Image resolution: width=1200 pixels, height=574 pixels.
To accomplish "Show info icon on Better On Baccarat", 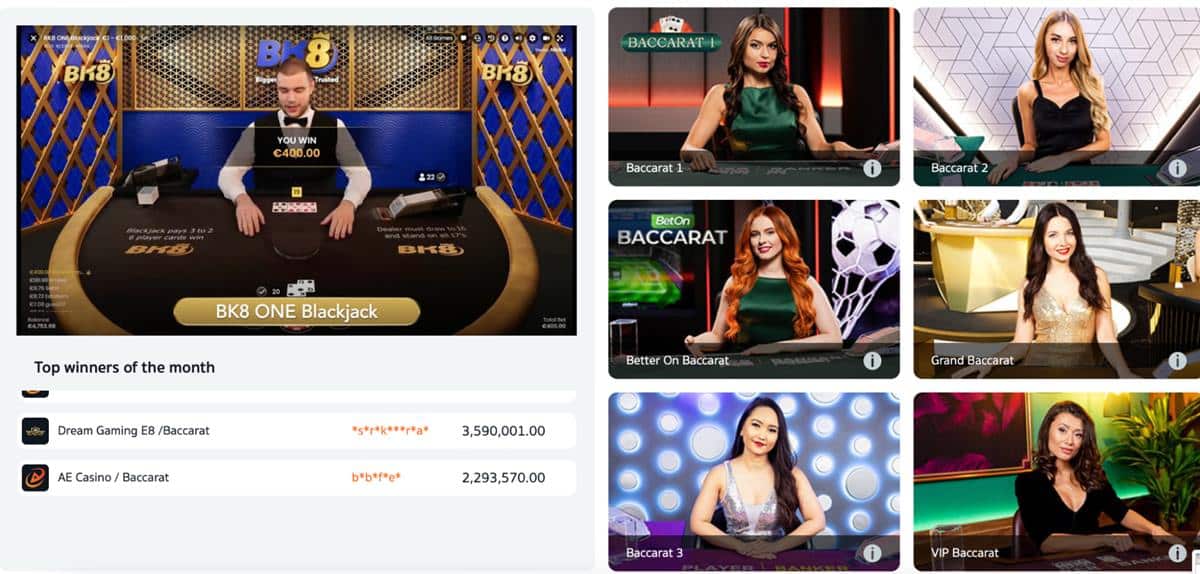I will click(872, 360).
